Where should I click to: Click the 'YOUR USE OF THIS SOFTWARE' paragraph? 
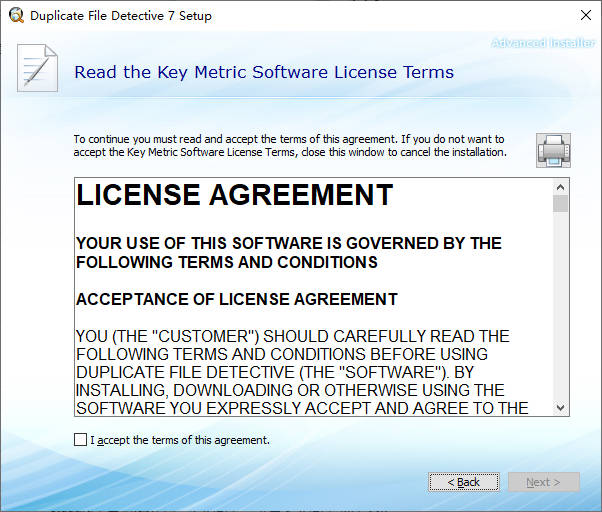click(x=289, y=252)
